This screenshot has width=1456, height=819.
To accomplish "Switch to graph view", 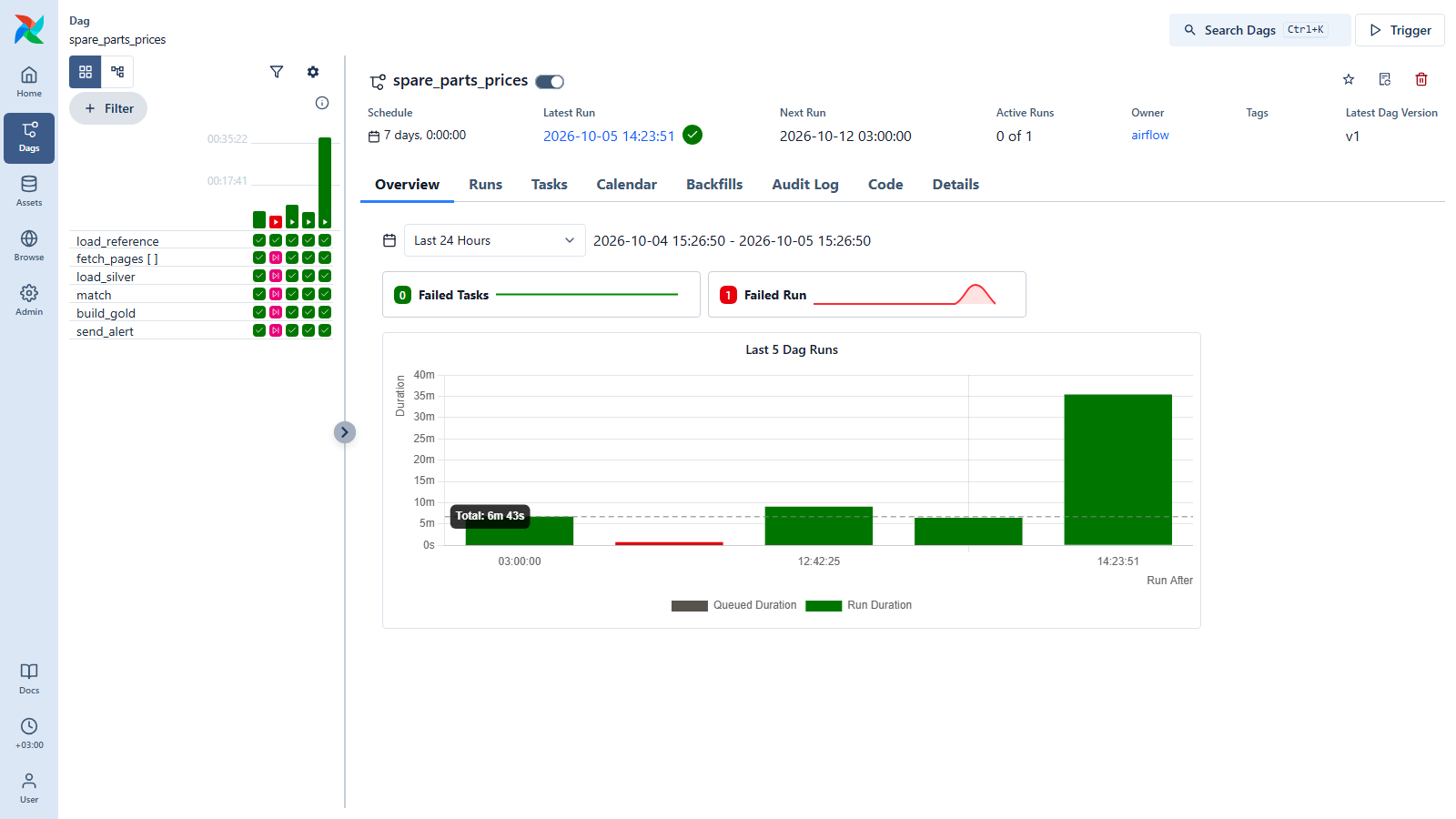I will click(117, 72).
